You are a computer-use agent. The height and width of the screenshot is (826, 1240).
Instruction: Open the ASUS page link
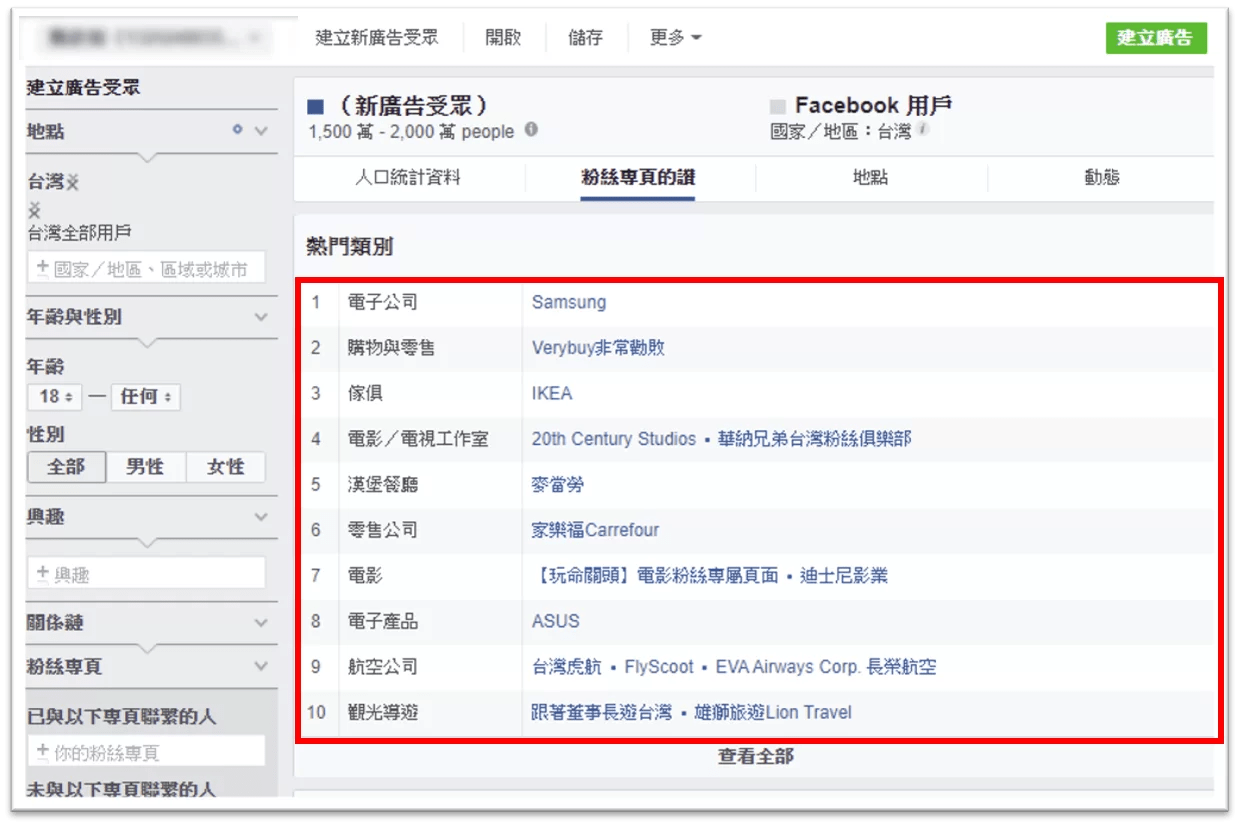556,621
